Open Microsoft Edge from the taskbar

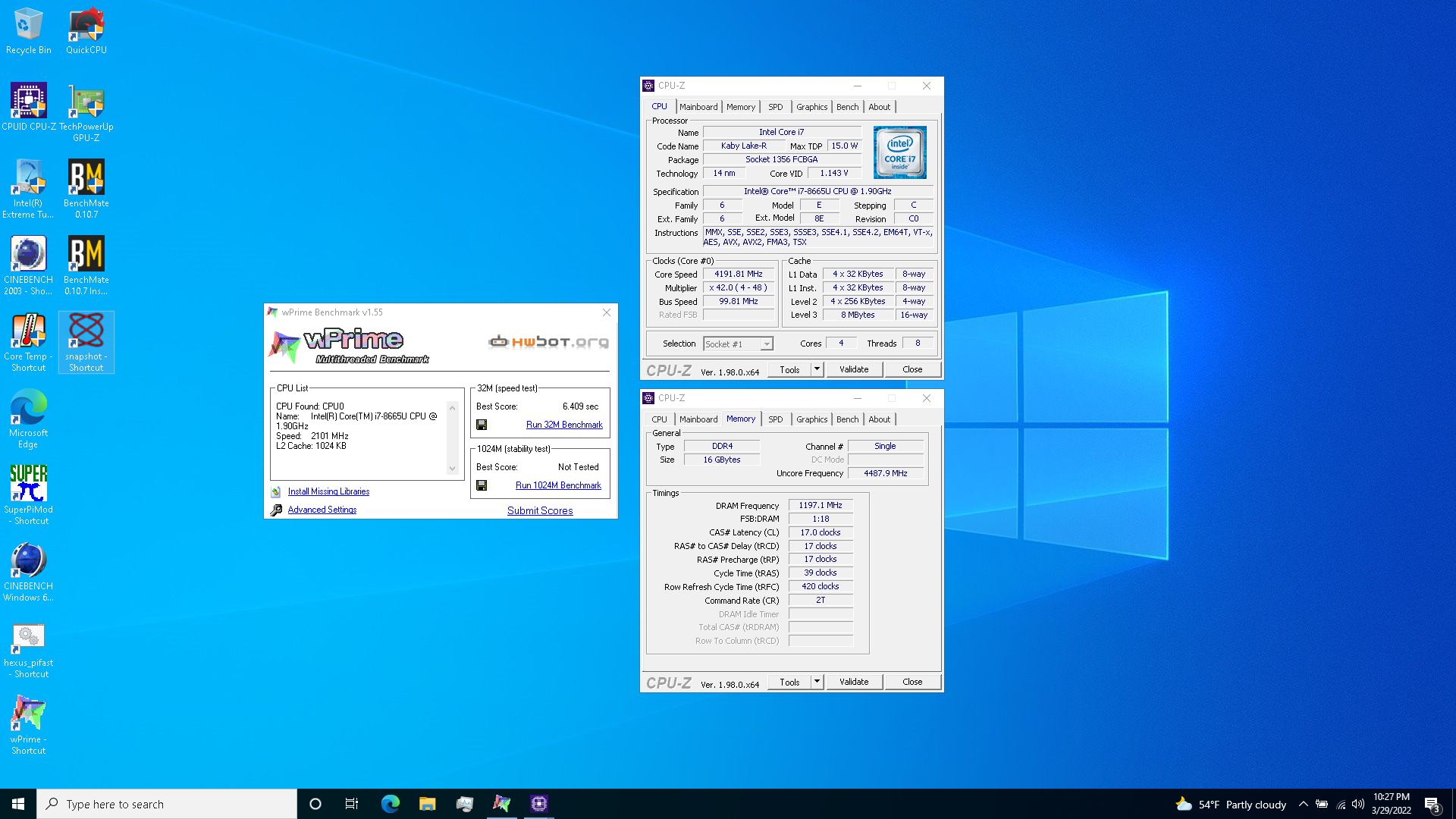pyautogui.click(x=390, y=804)
